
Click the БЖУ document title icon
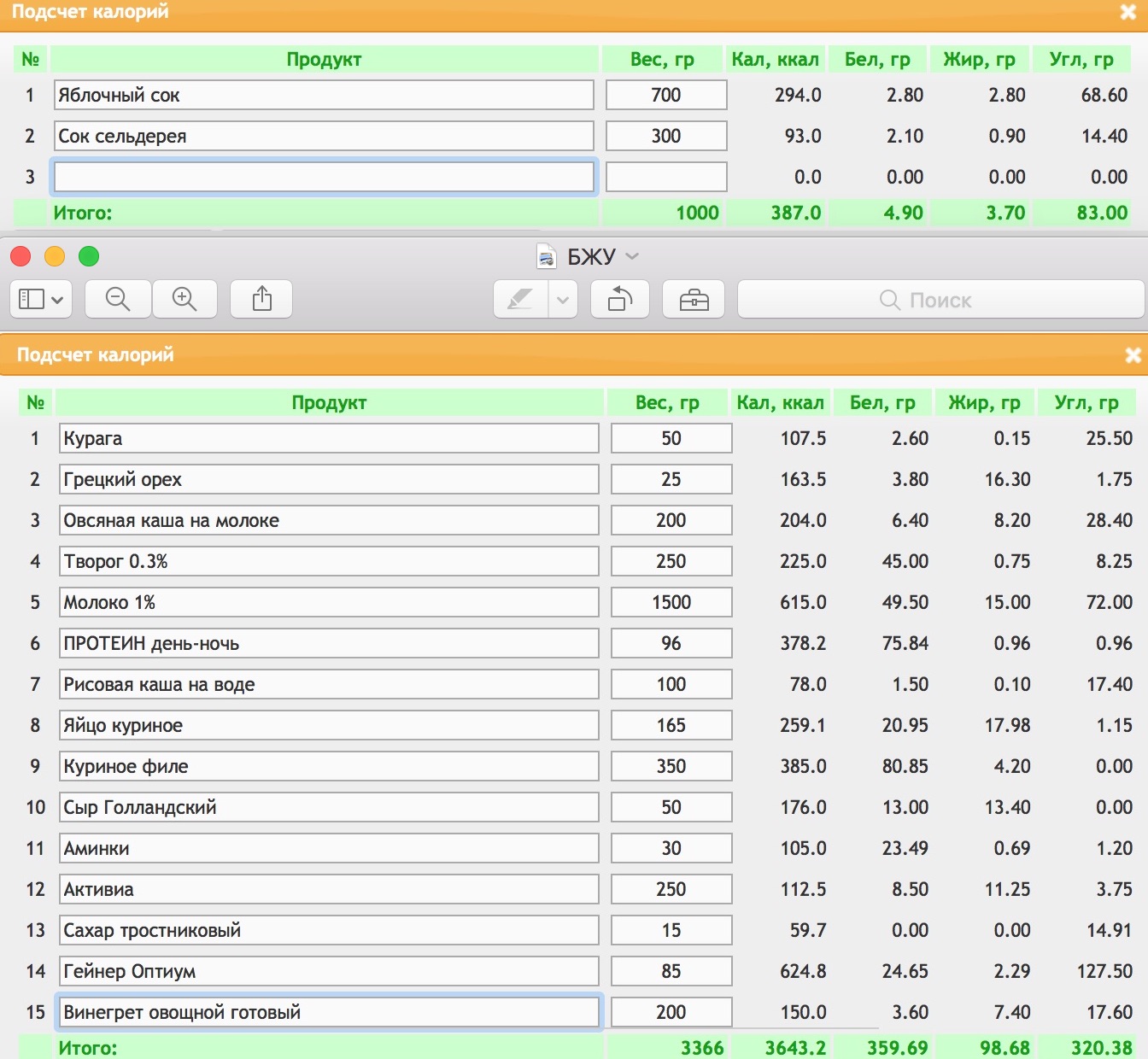coord(546,256)
